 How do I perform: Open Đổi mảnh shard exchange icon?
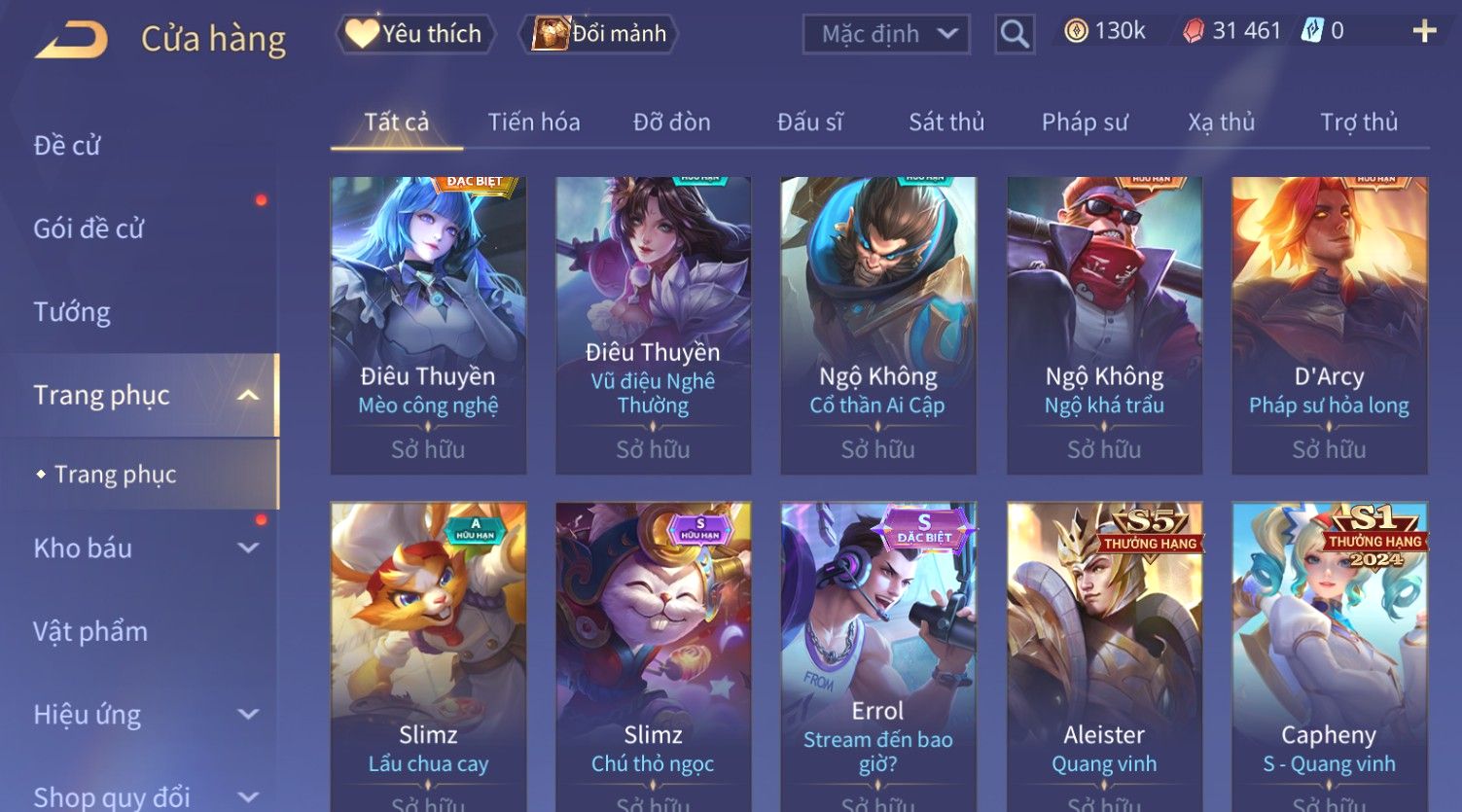tap(601, 34)
